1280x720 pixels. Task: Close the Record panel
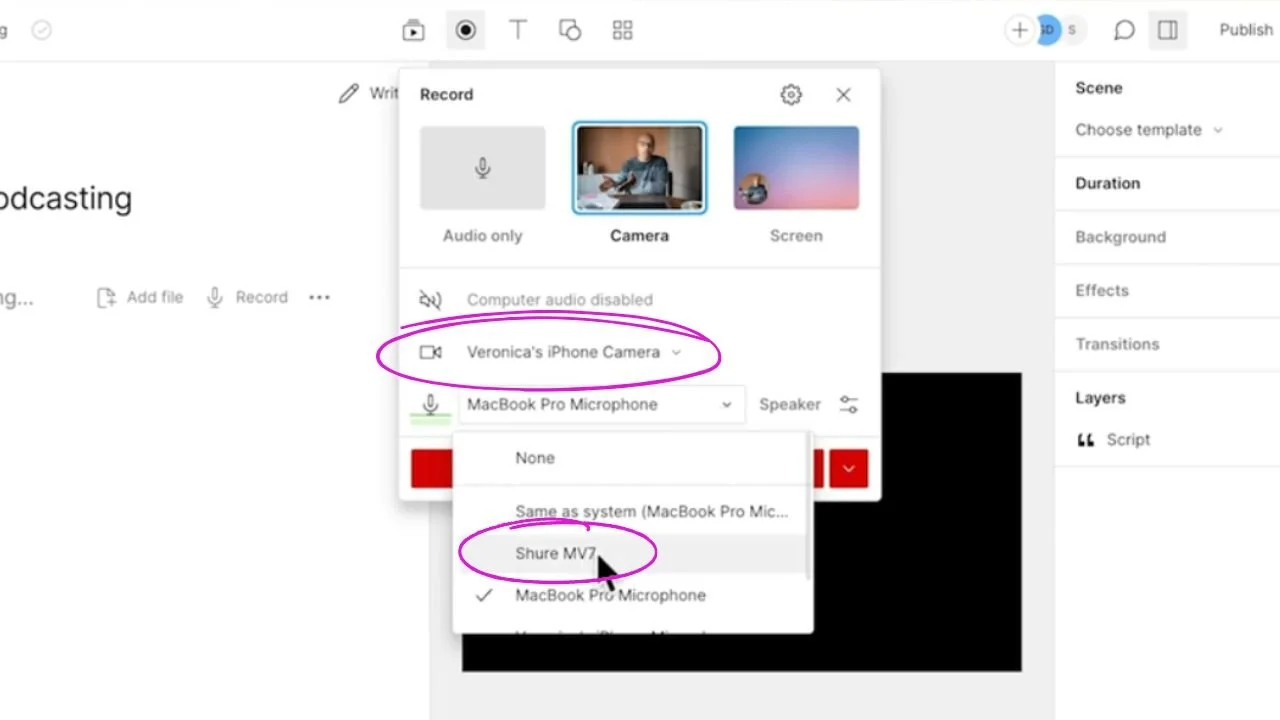pyautogui.click(x=843, y=95)
